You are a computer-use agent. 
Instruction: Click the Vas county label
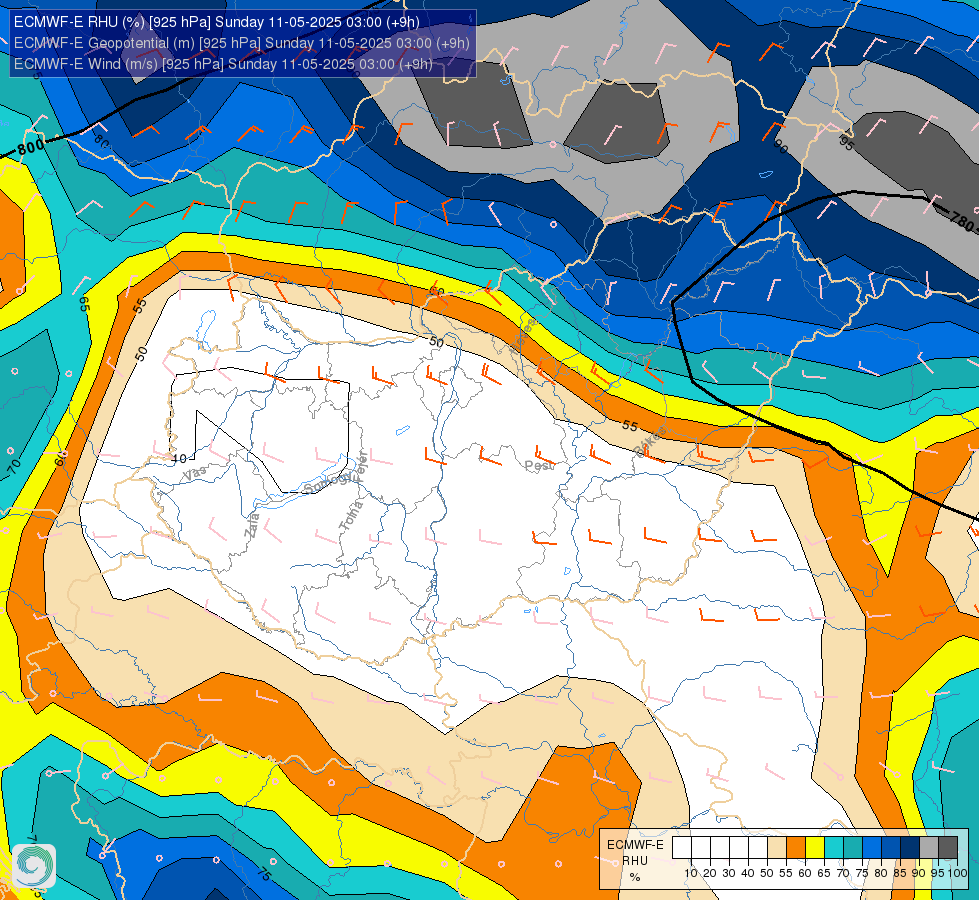point(194,474)
